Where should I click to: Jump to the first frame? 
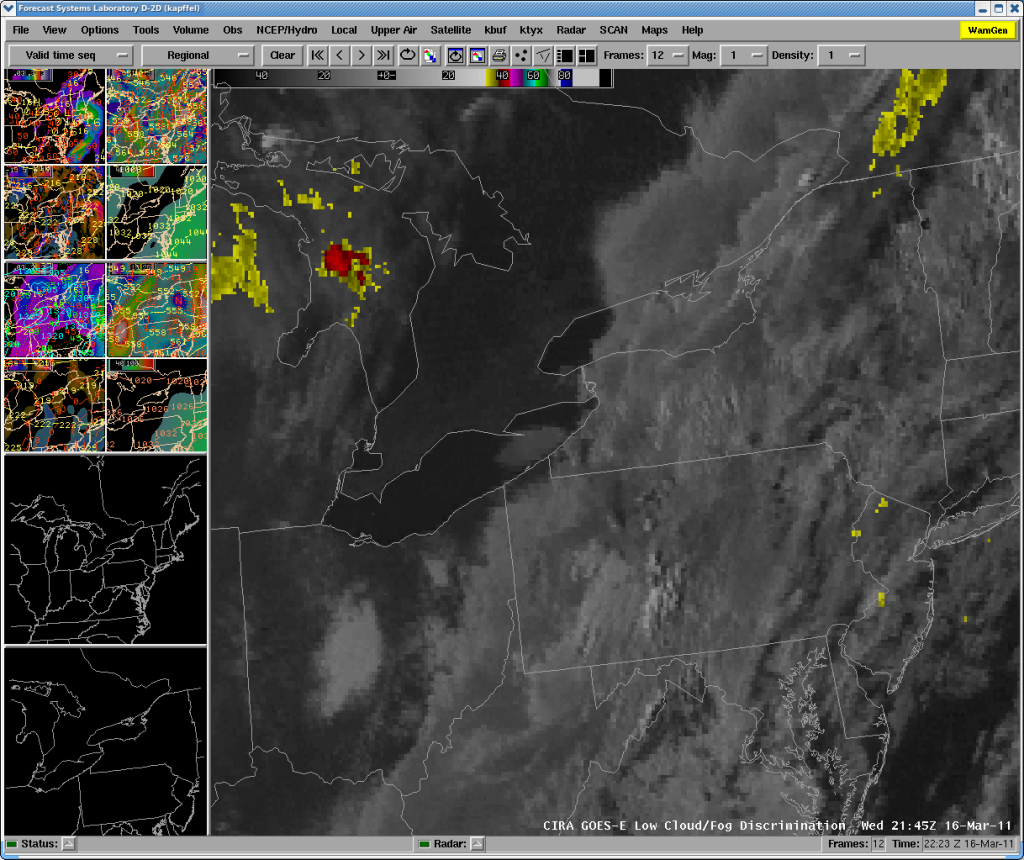click(x=317, y=55)
